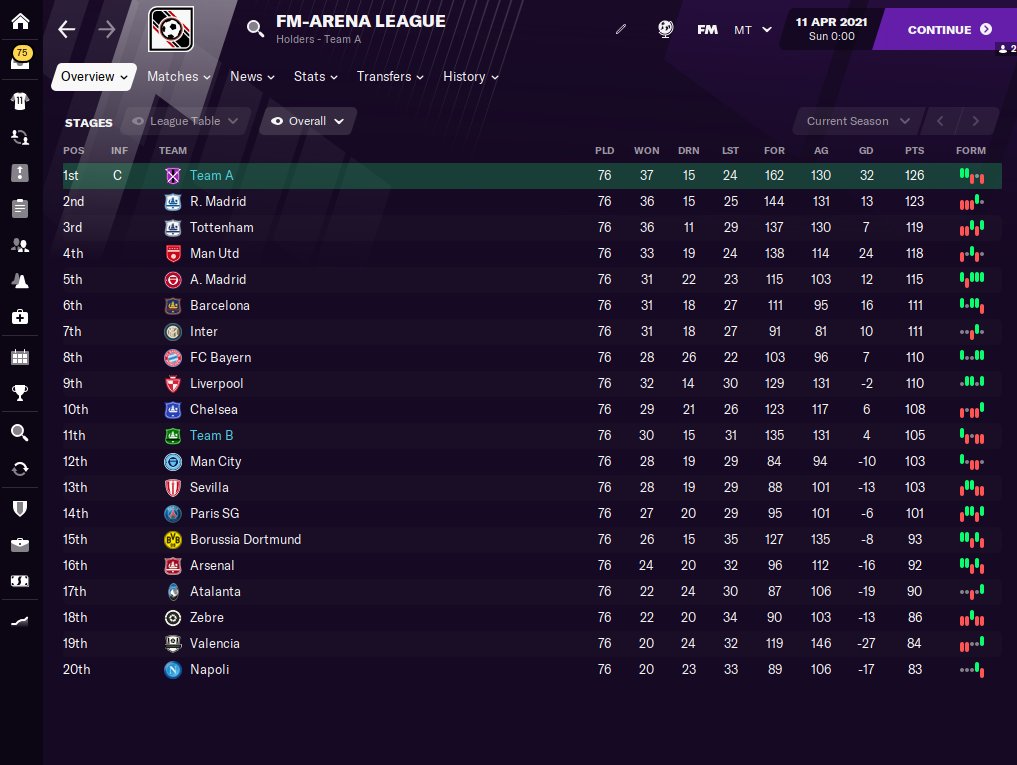This screenshot has height=765, width=1017.
Task: Open the inbox with 75 notifications
Action: [20, 58]
